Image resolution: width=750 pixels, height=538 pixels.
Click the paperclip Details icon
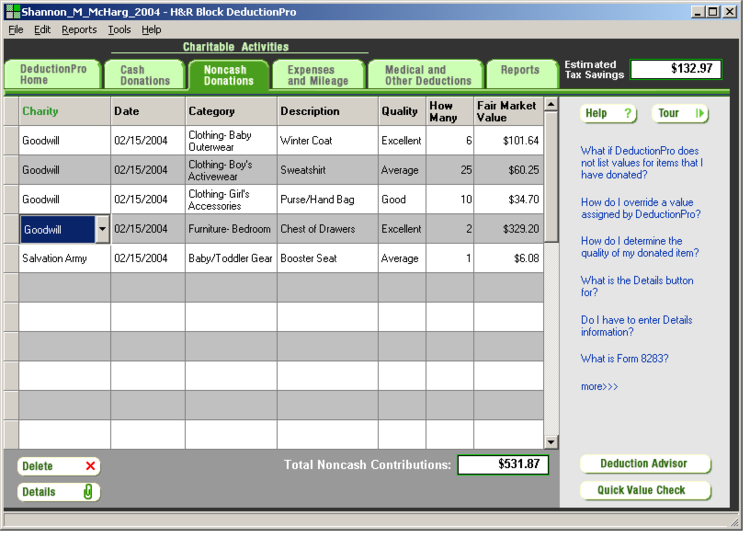[88, 492]
